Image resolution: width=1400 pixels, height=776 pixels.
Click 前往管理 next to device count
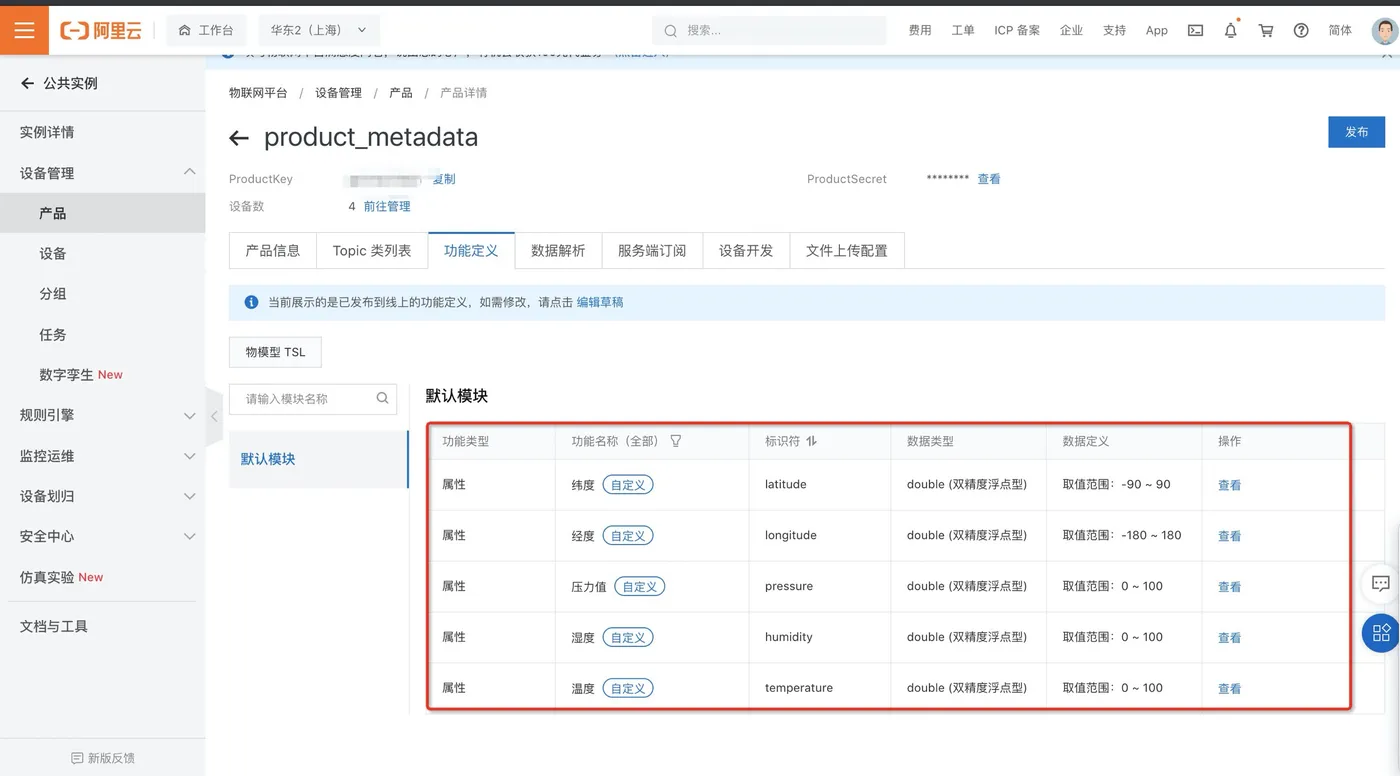pyautogui.click(x=387, y=206)
